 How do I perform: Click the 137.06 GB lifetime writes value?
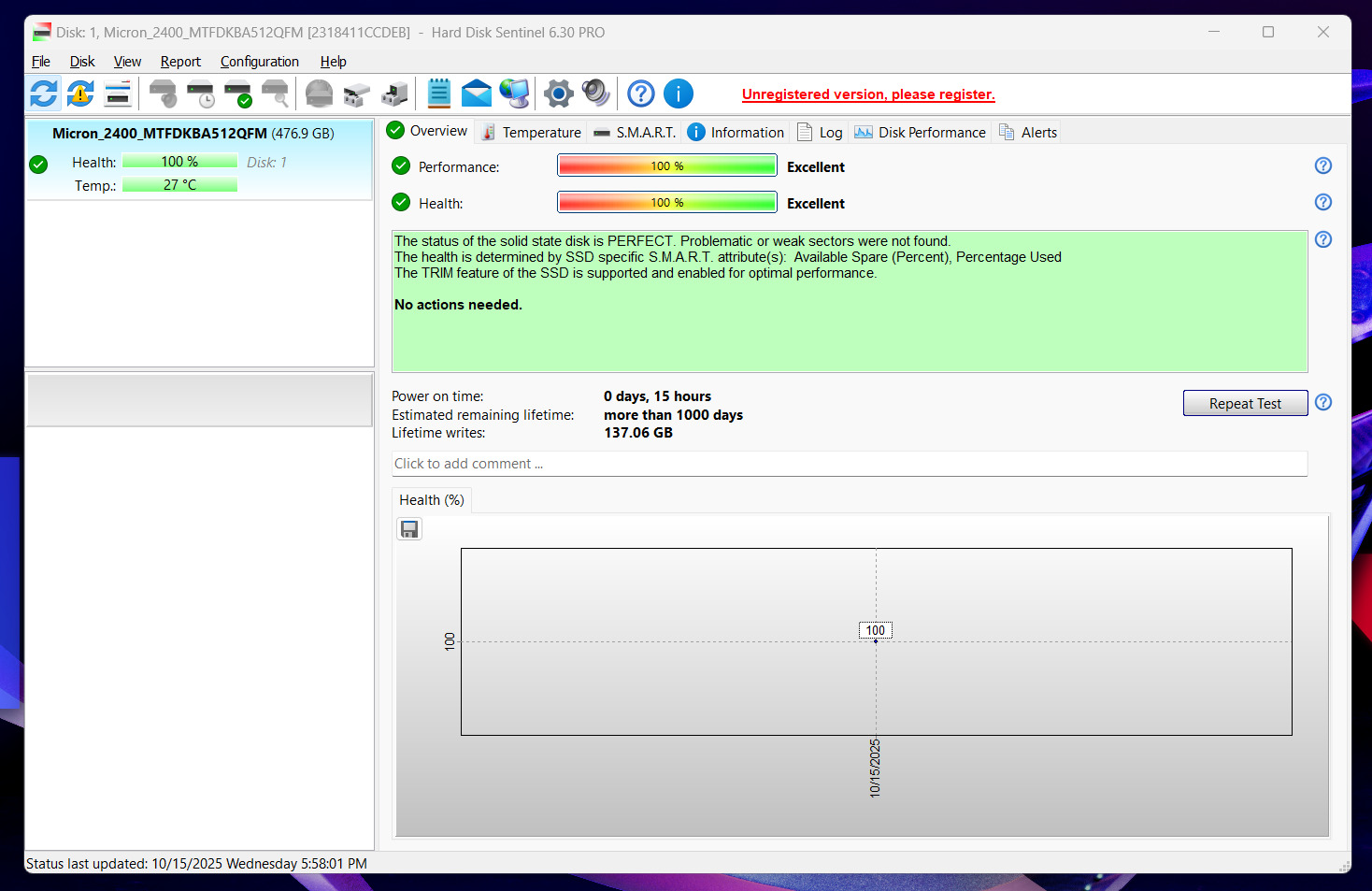[x=638, y=433]
